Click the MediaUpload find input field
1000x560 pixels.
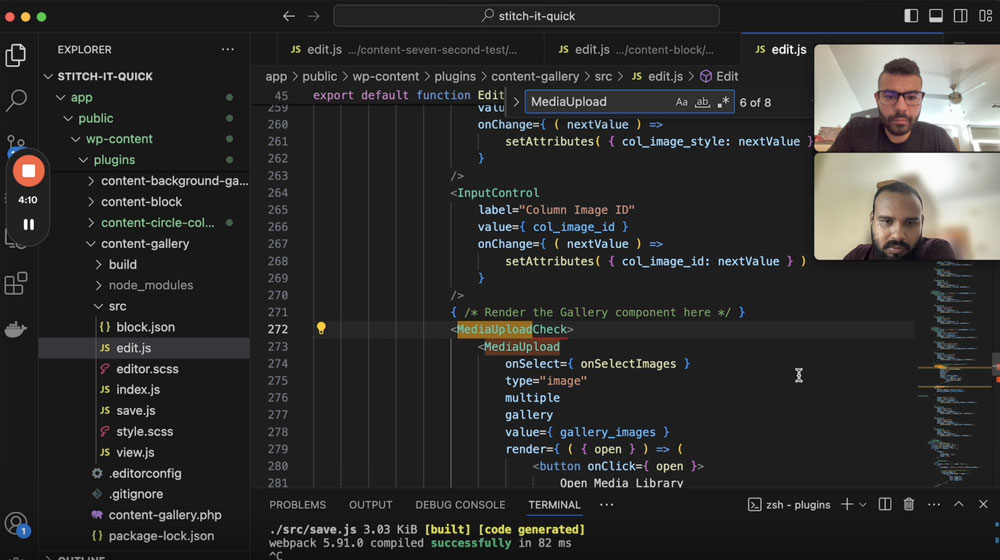(x=599, y=102)
